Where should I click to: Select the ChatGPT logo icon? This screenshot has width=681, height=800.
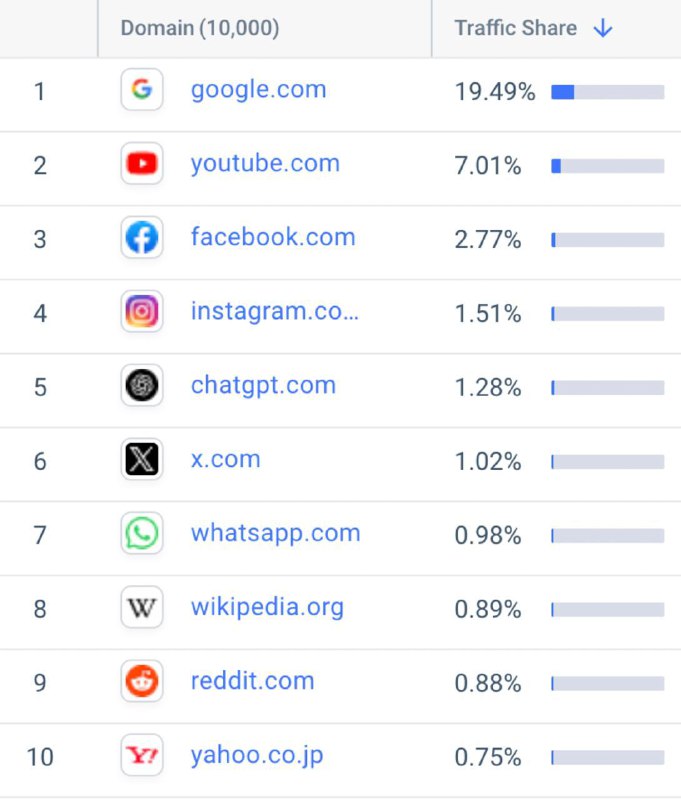[142, 385]
